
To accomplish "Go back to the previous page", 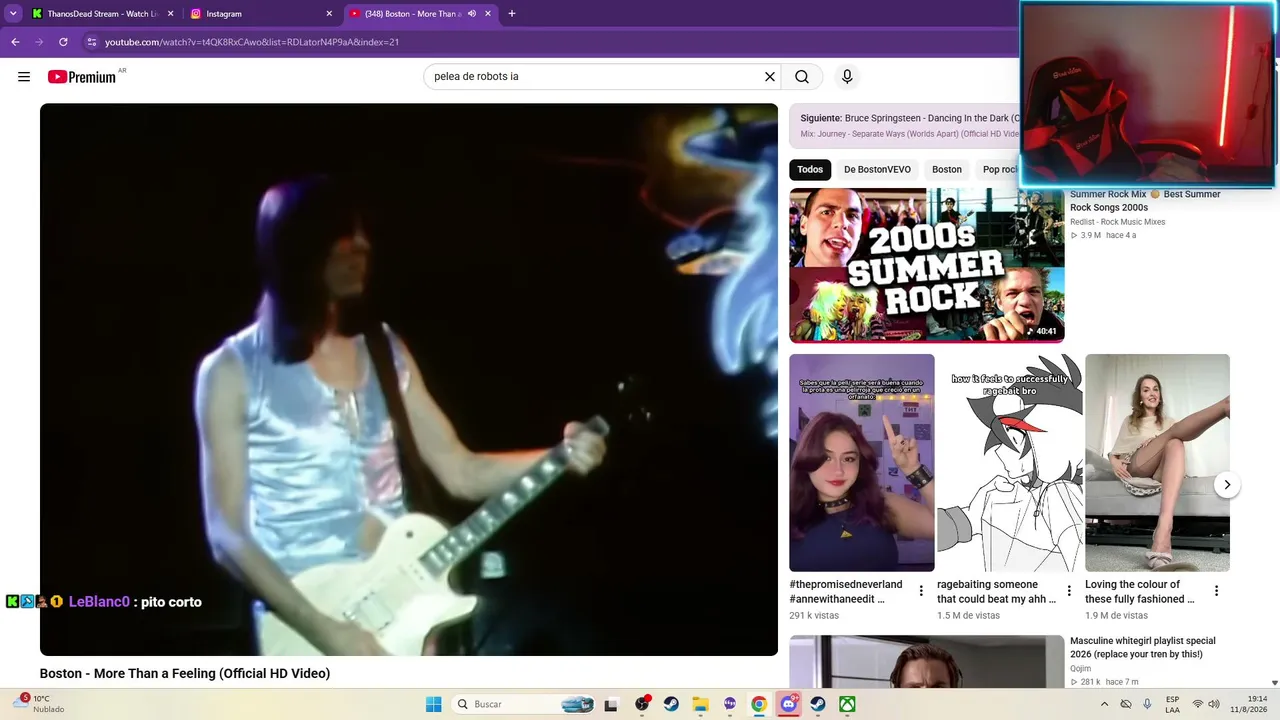I will pos(15,42).
